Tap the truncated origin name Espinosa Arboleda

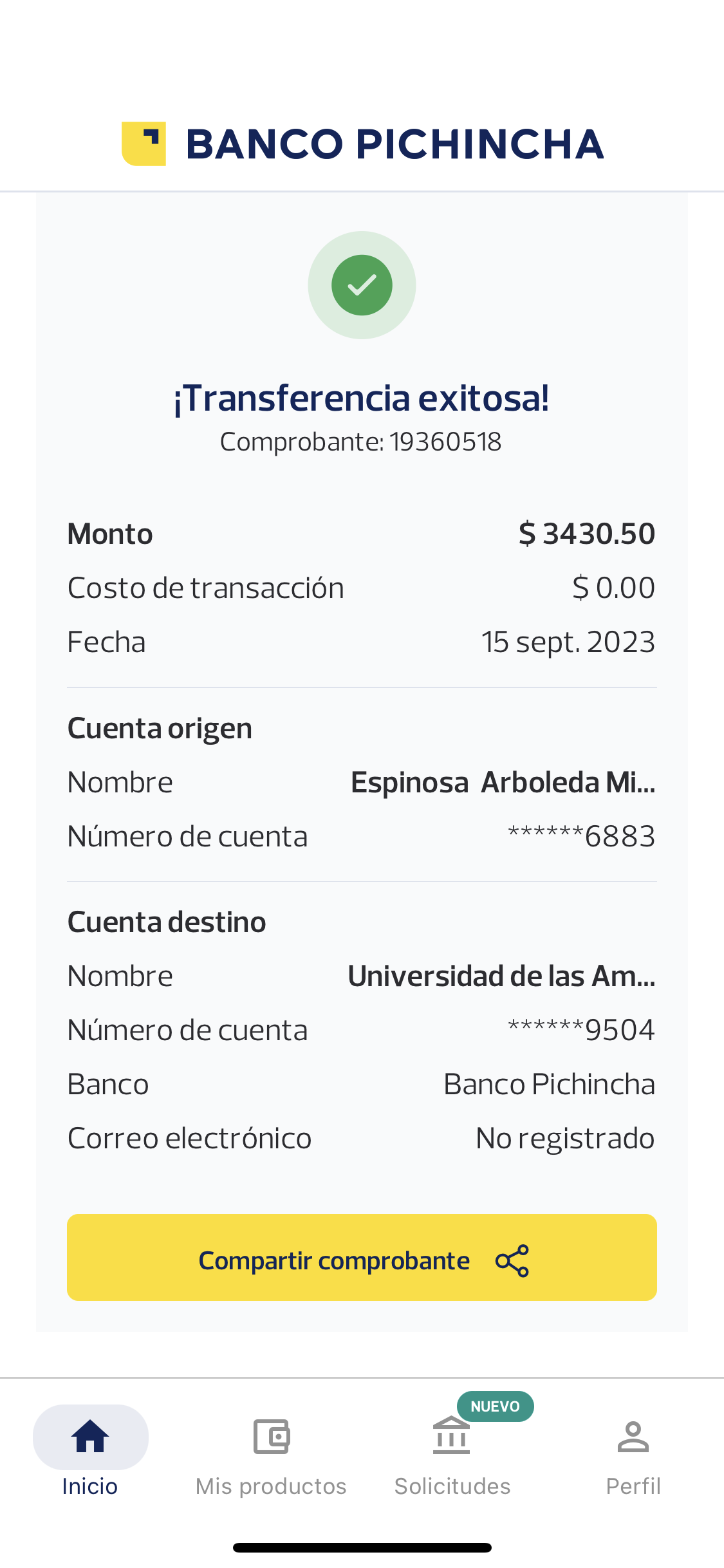coord(503,783)
